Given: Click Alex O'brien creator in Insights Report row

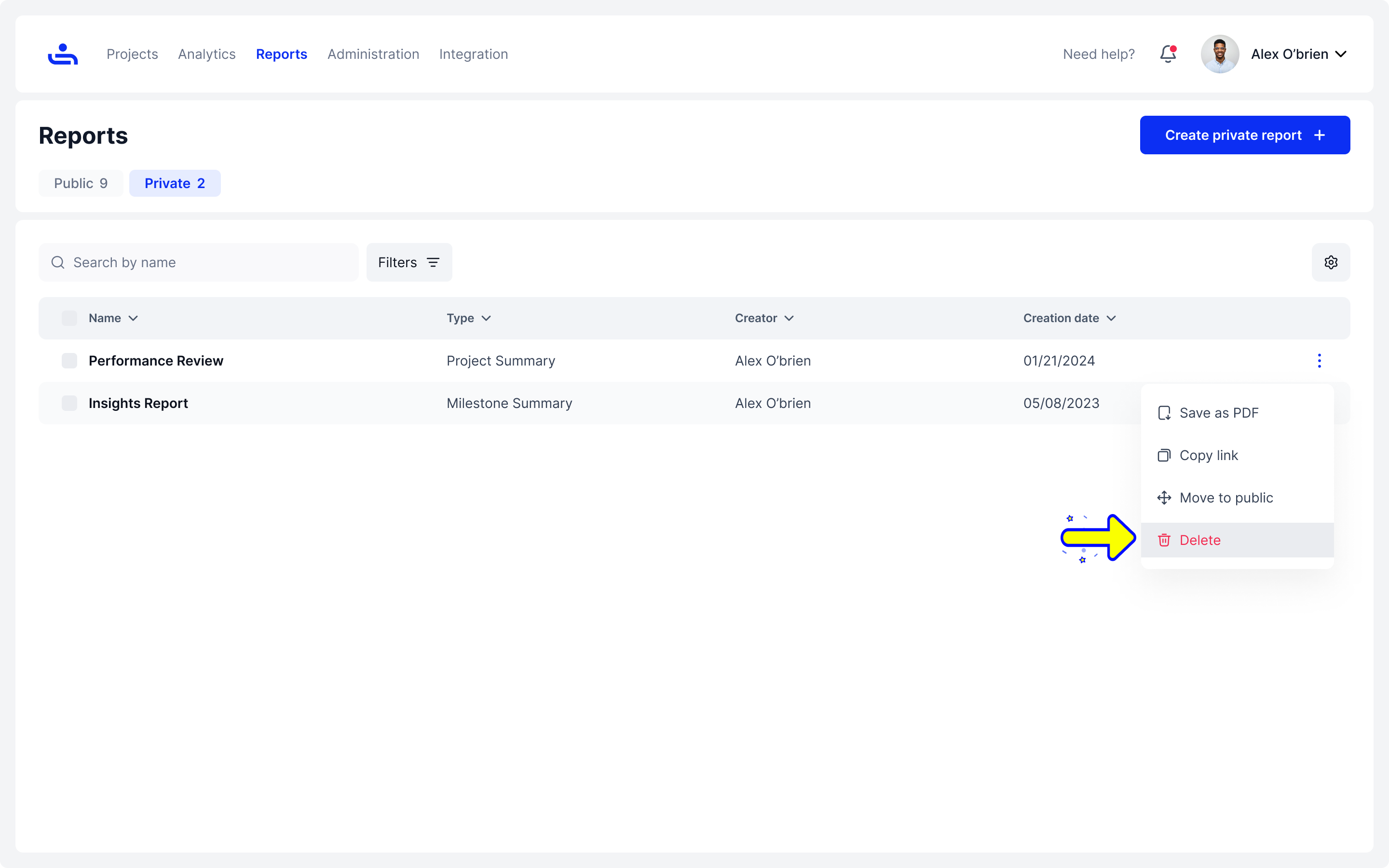Looking at the screenshot, I should (773, 403).
